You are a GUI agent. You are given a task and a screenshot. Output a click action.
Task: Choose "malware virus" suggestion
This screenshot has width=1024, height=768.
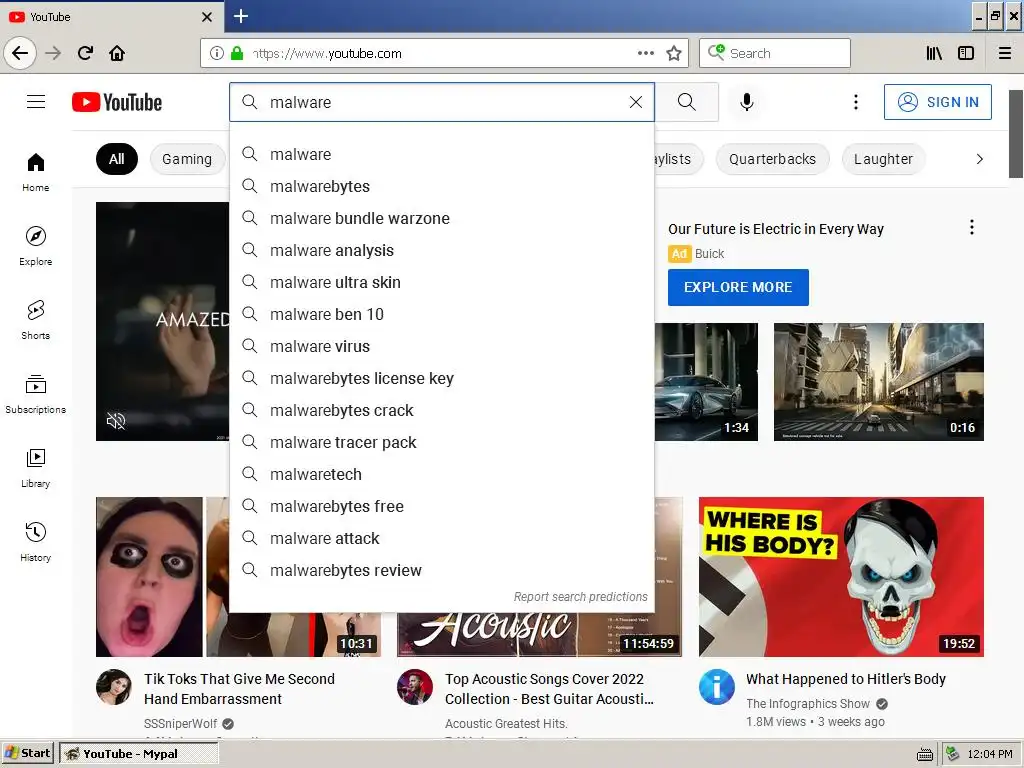442,346
